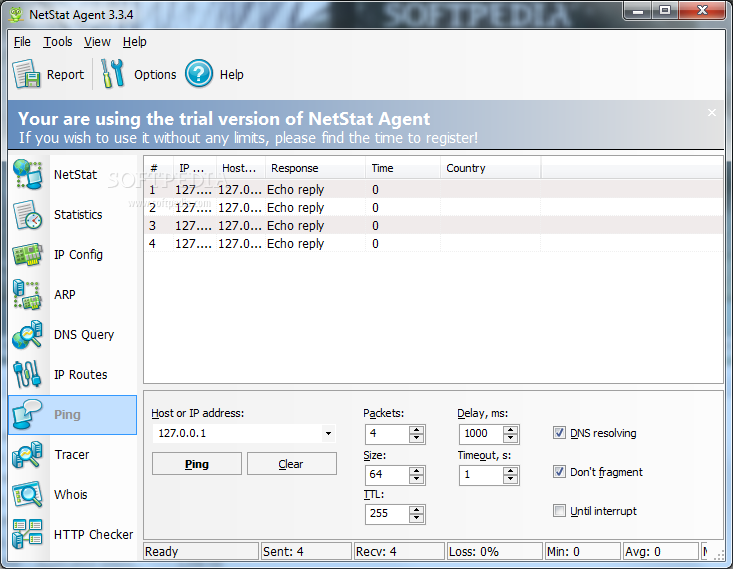The height and width of the screenshot is (569, 733).
Task: Click the Sent: 4 status field
Action: point(306,552)
